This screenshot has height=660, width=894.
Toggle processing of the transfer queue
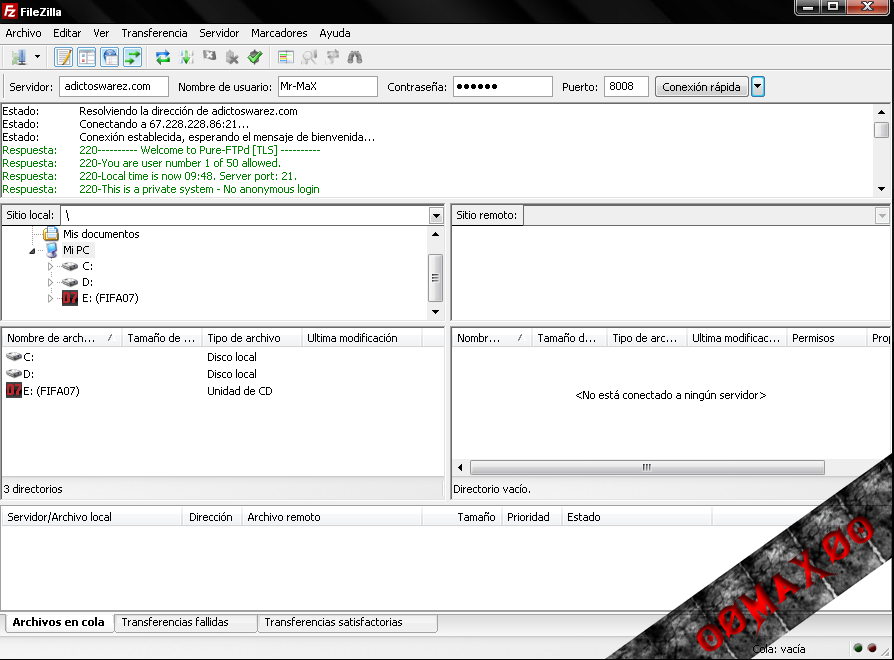186,57
